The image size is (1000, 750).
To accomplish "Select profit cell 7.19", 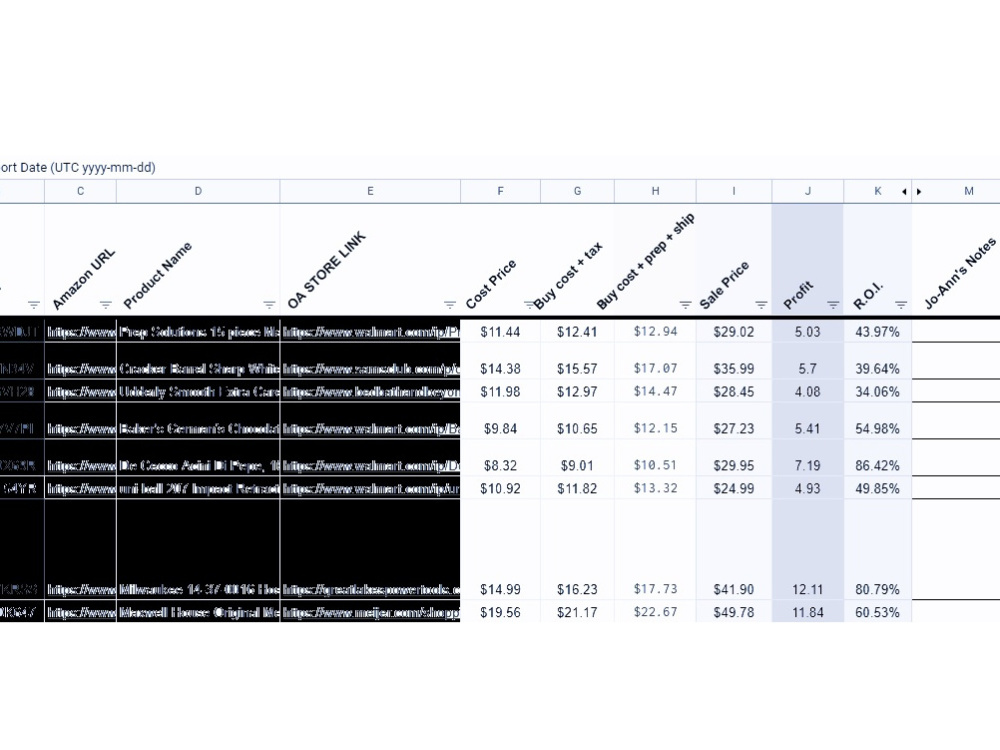I will [x=807, y=458].
